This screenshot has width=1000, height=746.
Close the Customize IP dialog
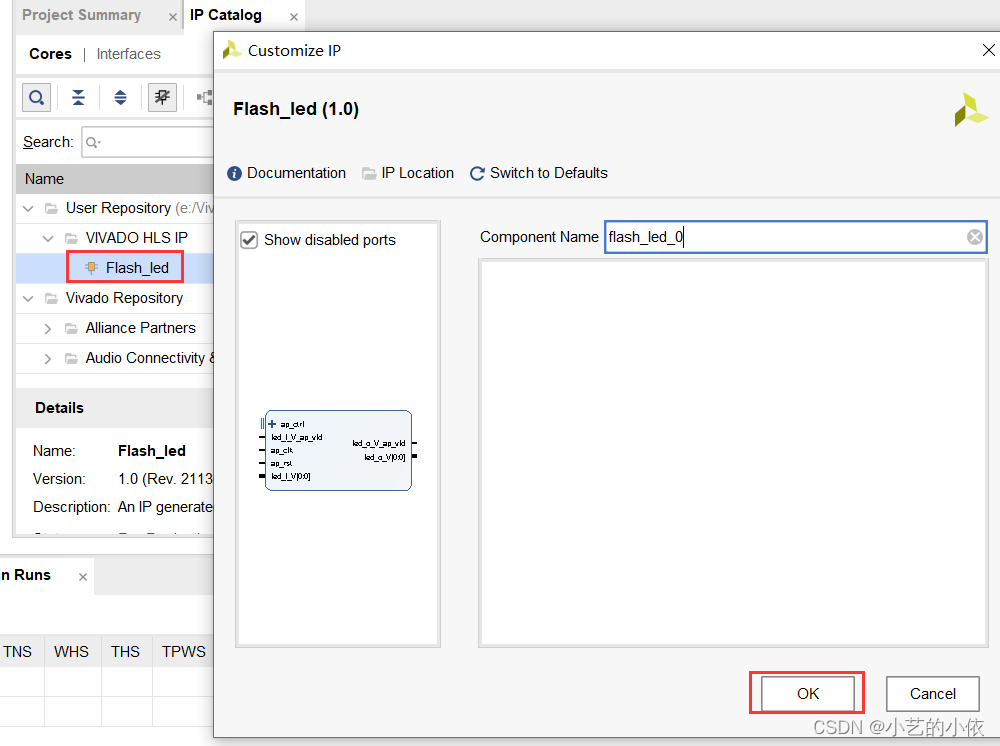(x=989, y=50)
